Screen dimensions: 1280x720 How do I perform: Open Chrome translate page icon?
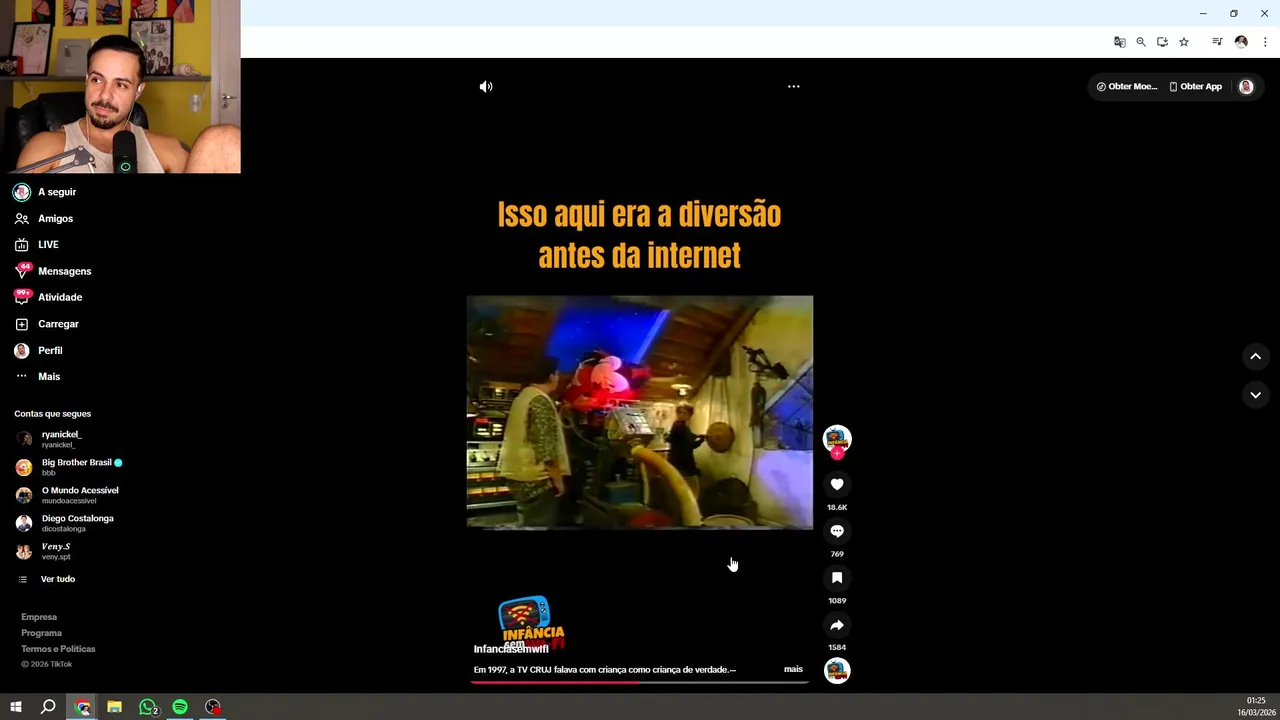click(1119, 42)
